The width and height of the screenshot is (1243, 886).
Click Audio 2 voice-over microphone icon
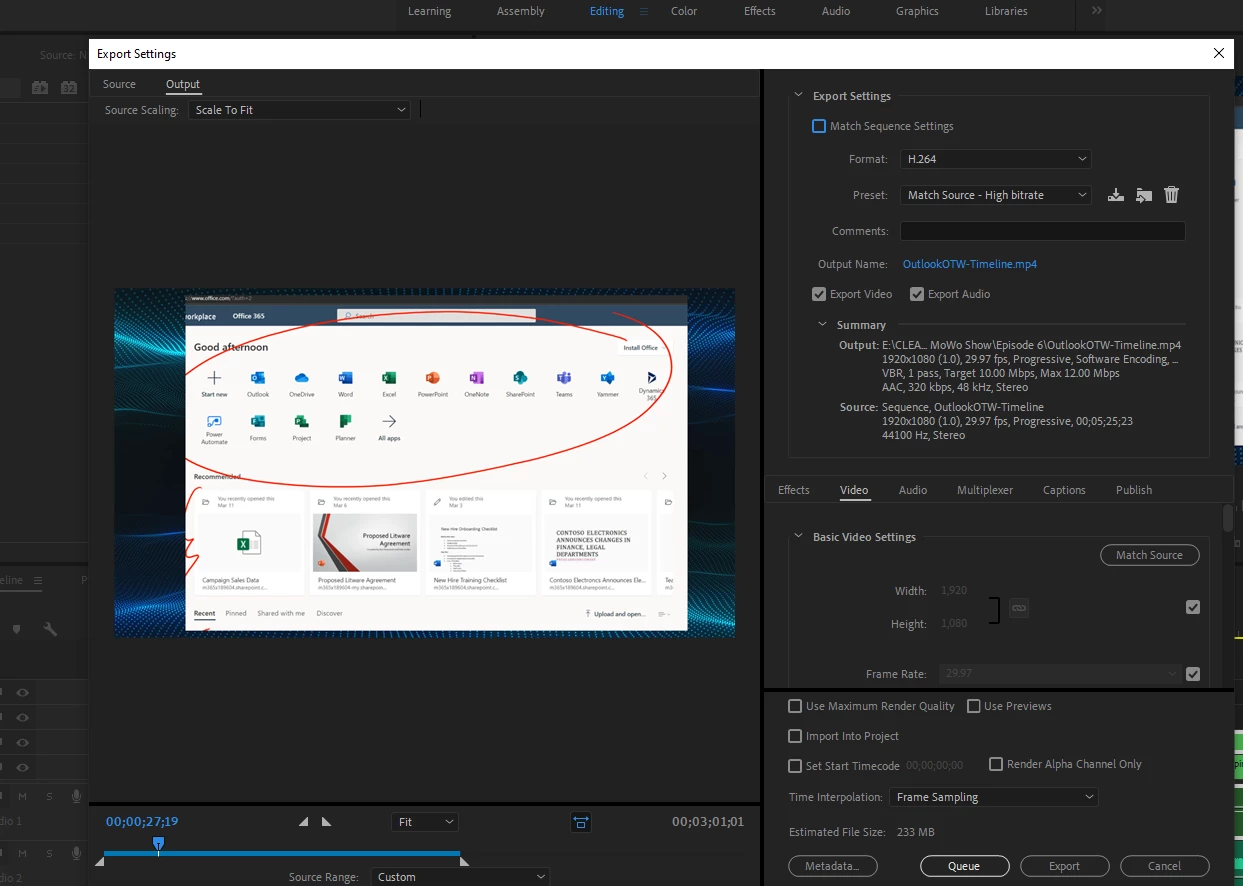click(76, 853)
